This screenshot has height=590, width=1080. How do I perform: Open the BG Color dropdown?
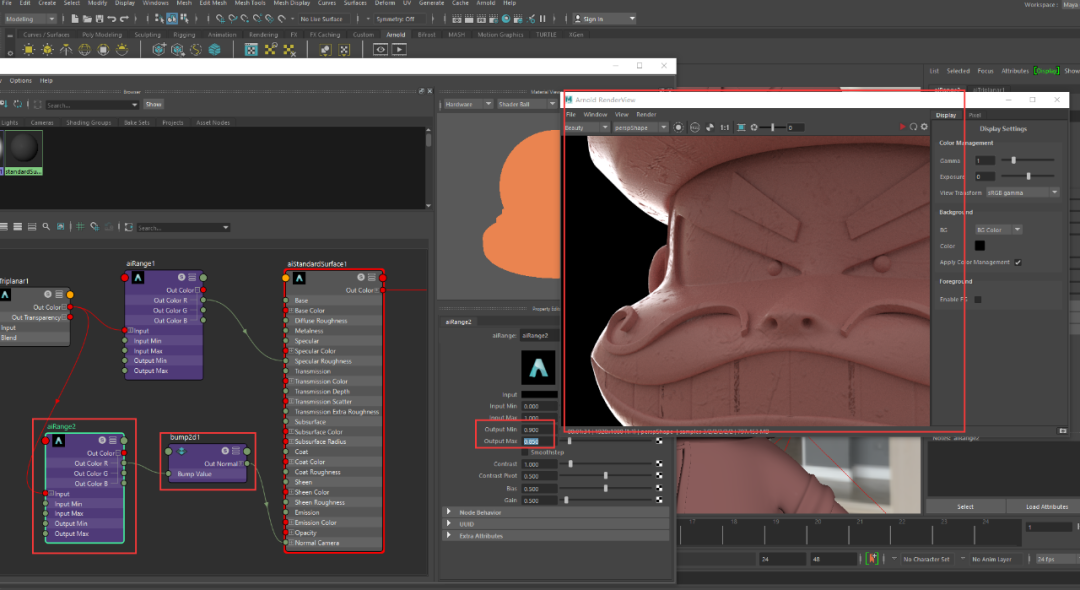999,230
